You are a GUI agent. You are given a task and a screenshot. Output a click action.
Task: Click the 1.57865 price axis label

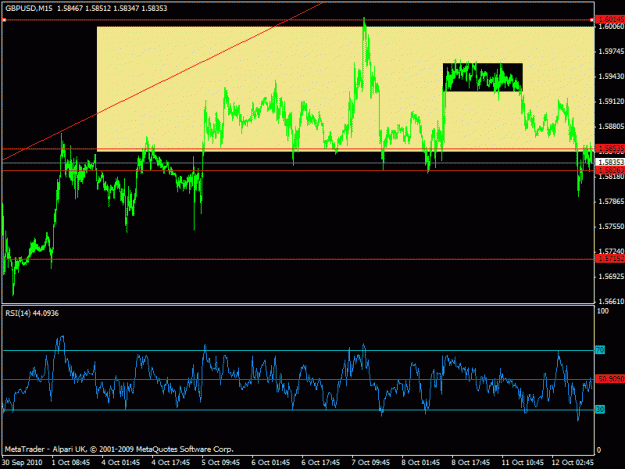(x=611, y=202)
